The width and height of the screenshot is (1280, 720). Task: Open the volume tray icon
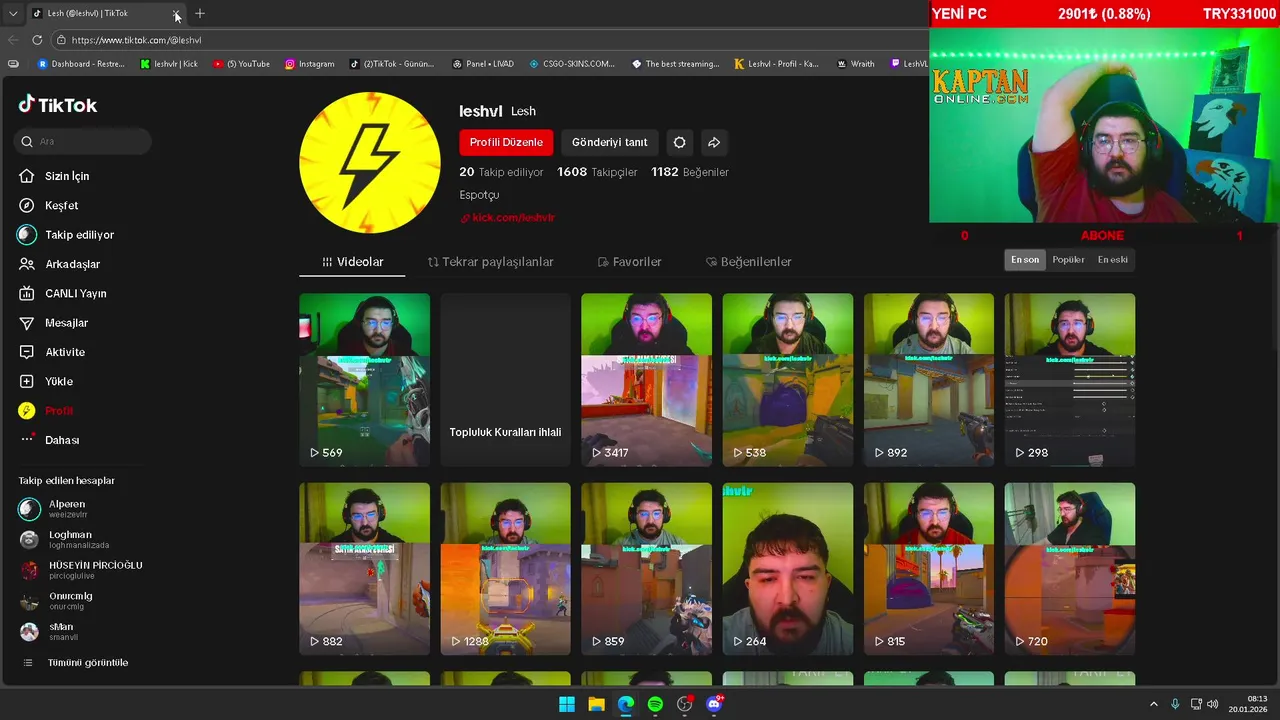[1212, 704]
